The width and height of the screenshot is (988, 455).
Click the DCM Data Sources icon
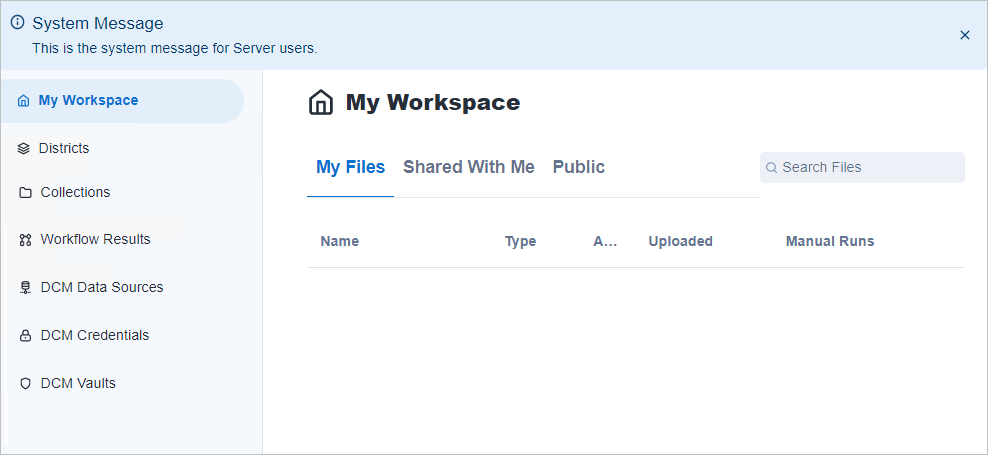tap(25, 288)
